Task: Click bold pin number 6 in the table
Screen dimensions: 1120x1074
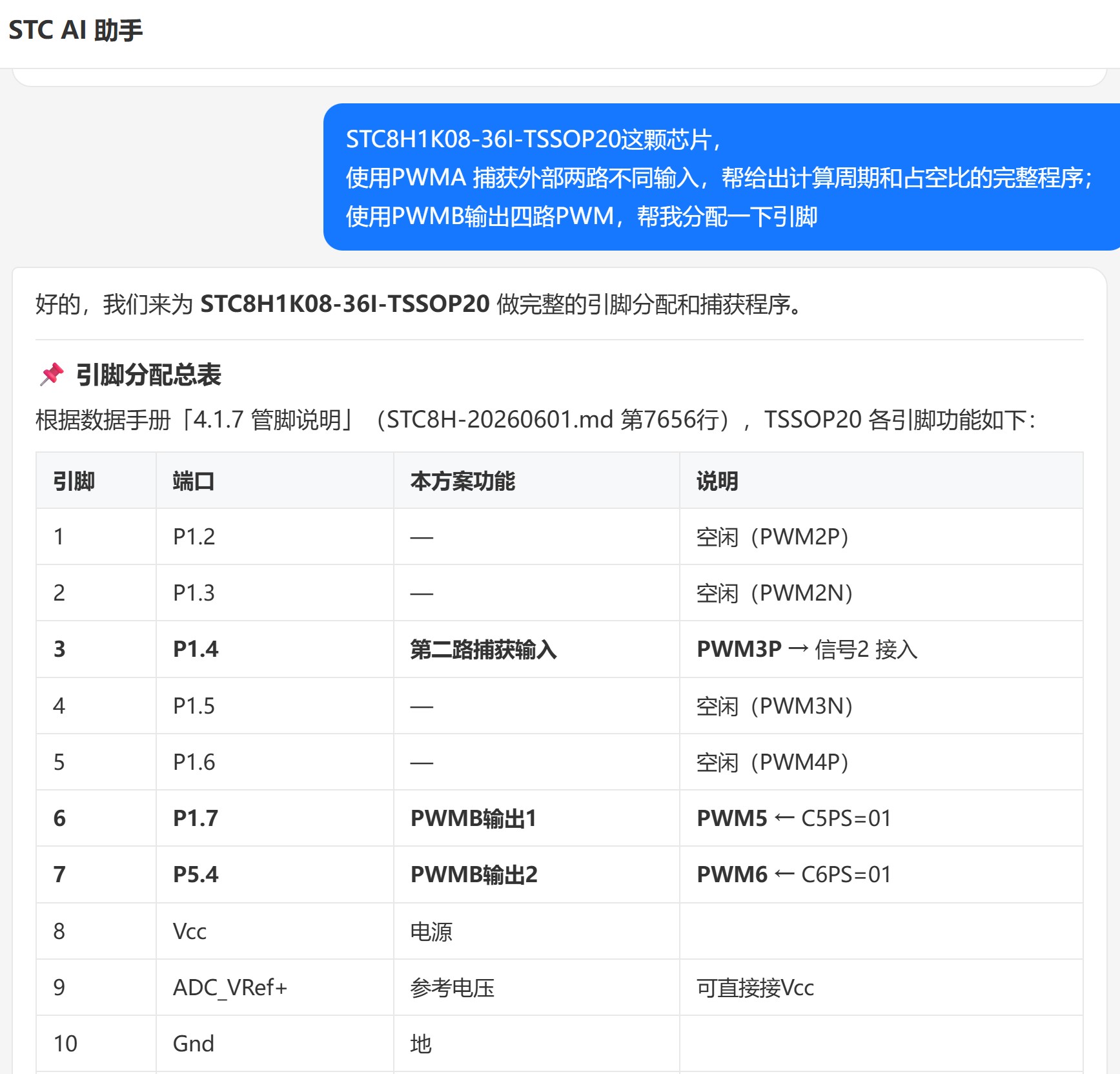Action: pyautogui.click(x=96, y=818)
